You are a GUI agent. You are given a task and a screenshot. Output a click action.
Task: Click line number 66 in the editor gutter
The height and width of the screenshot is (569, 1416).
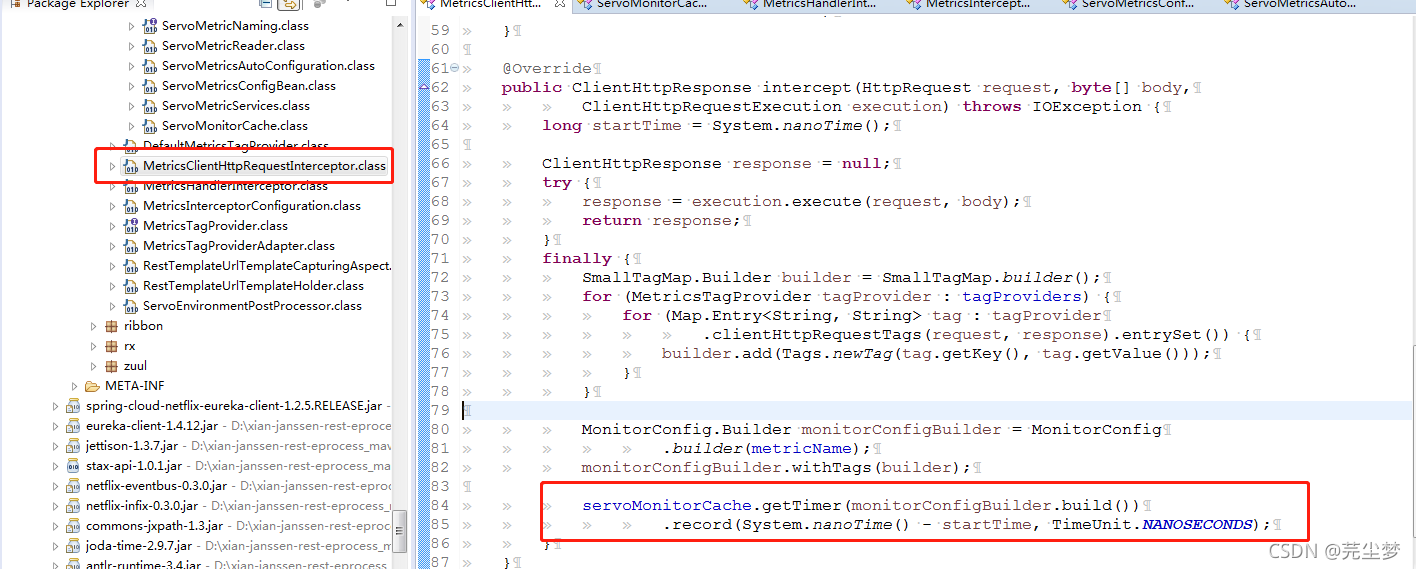[440, 163]
